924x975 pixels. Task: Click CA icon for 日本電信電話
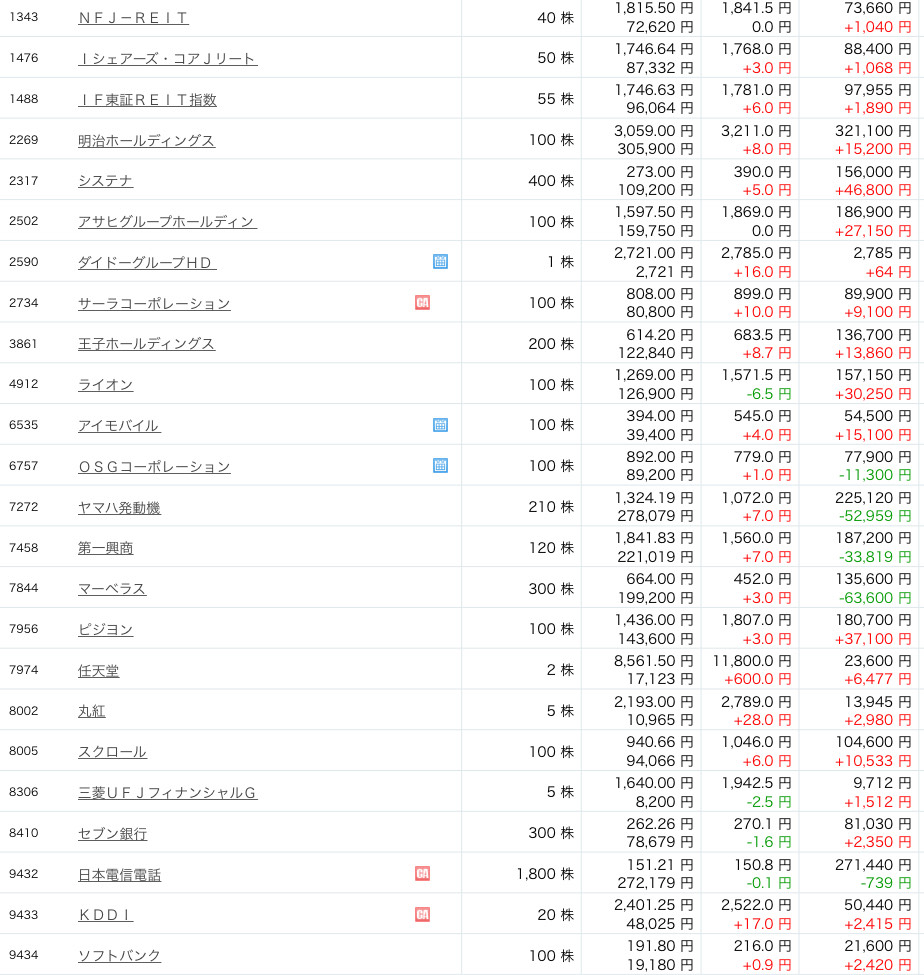click(422, 874)
